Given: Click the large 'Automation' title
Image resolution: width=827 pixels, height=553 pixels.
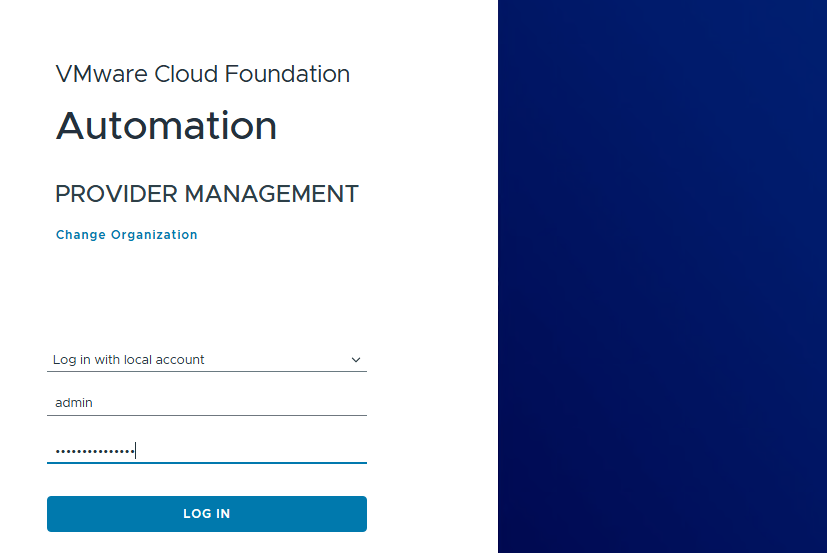Looking at the screenshot, I should coord(166,126).
